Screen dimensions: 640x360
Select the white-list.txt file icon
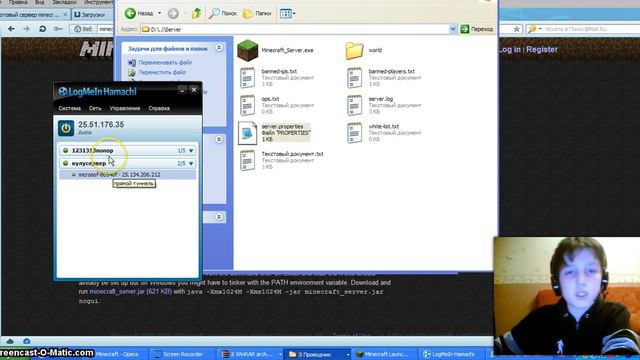(x=354, y=133)
